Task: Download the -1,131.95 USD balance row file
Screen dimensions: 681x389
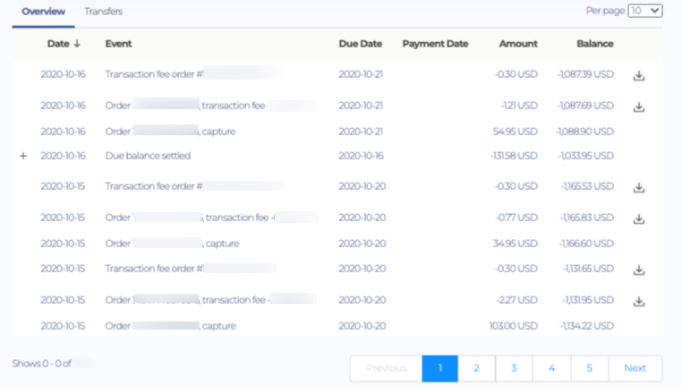Action: 639,302
